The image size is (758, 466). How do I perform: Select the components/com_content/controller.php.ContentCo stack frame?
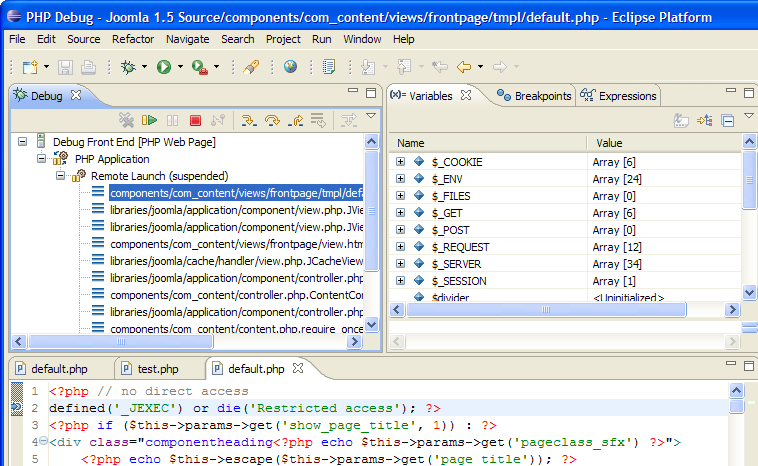236,295
